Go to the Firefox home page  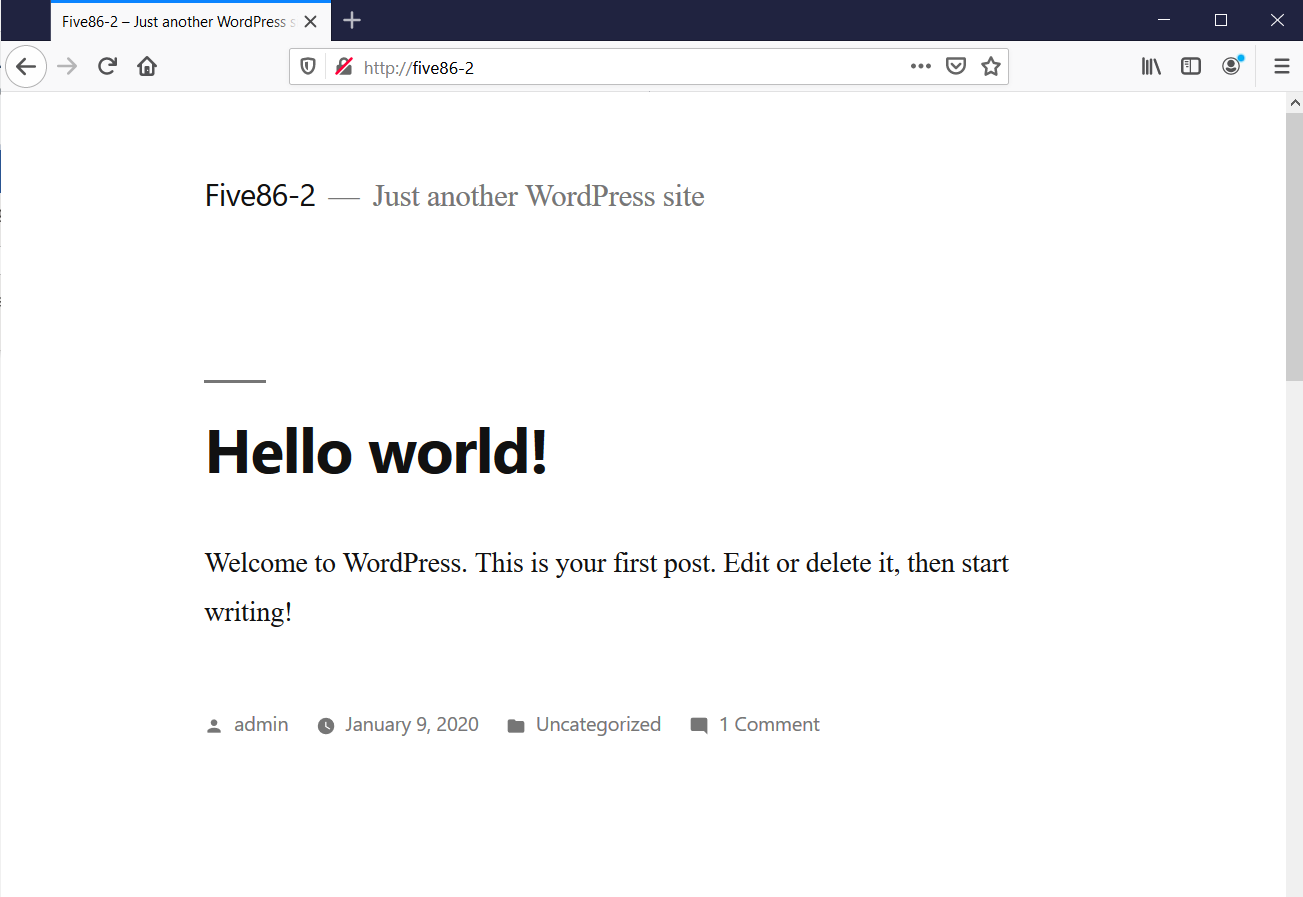point(147,67)
